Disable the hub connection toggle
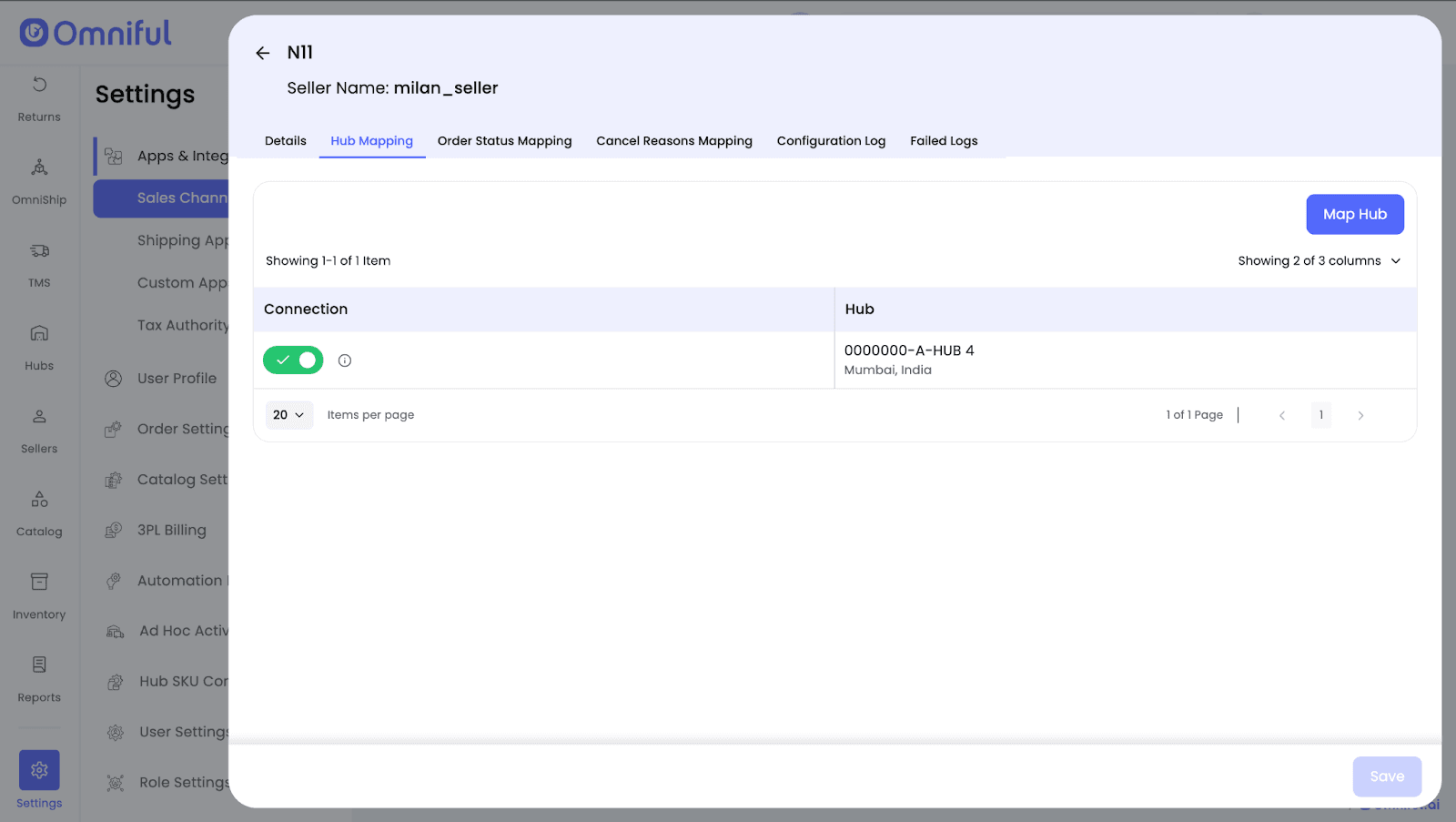The height and width of the screenshot is (822, 1456). (x=293, y=360)
